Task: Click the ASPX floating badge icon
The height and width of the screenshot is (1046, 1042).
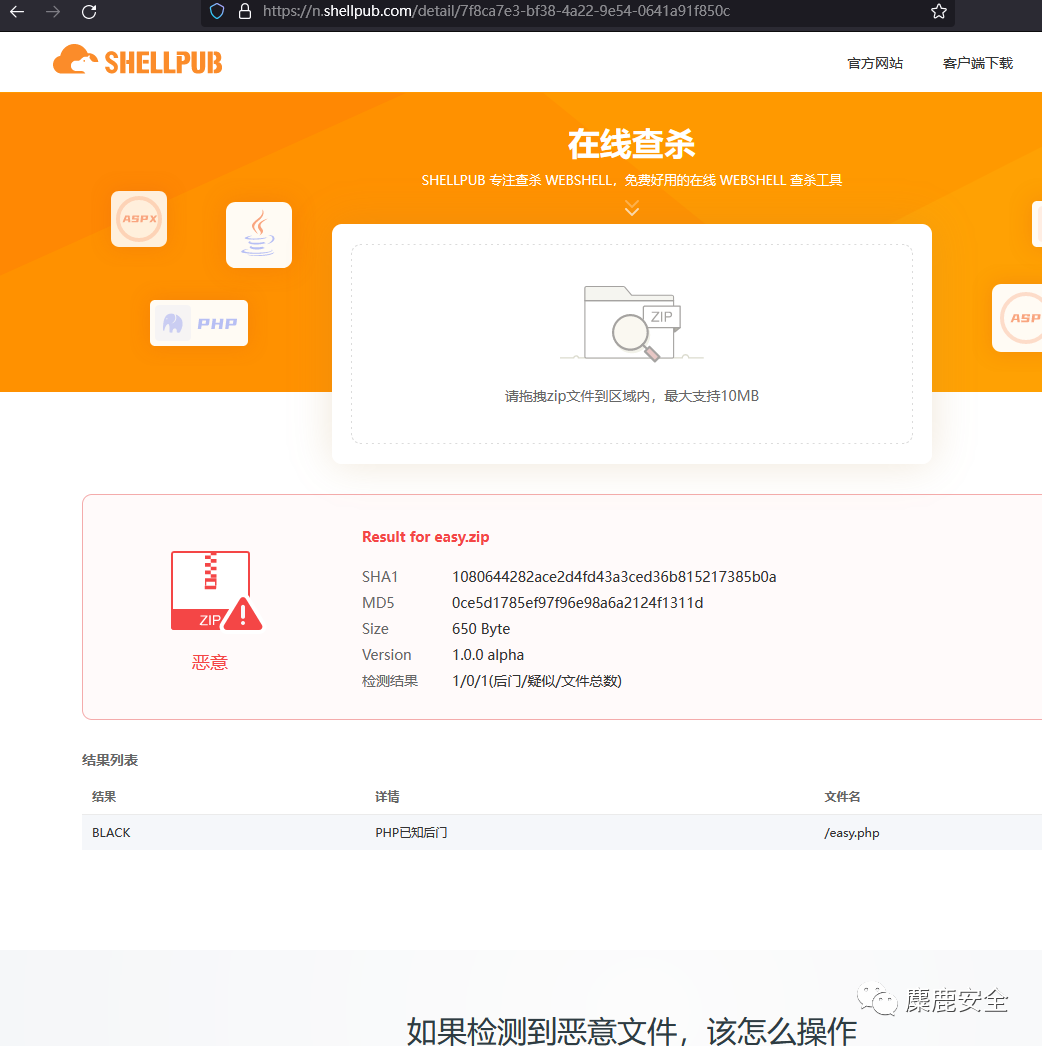Action: click(x=139, y=219)
